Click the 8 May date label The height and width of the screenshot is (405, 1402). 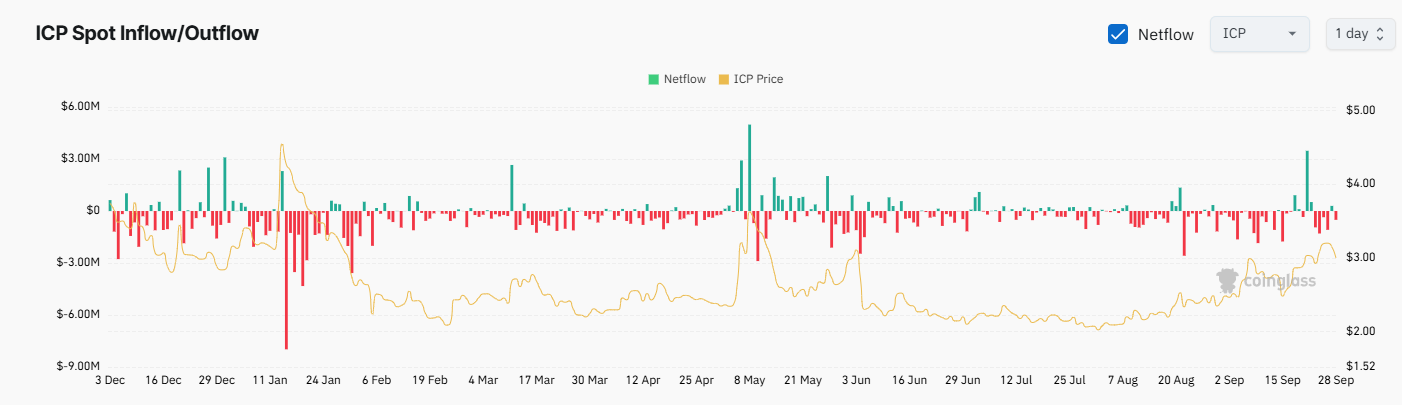point(750,381)
